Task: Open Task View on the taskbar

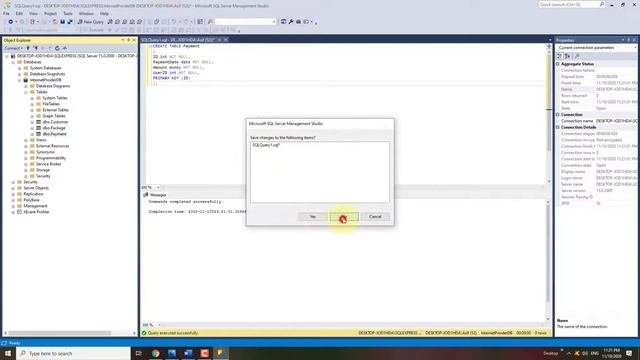Action: click(x=138, y=353)
